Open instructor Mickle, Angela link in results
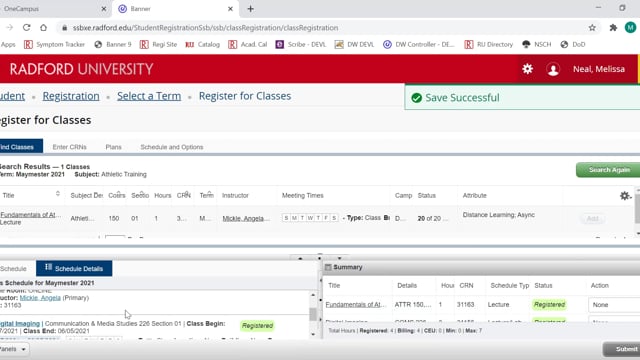 coord(246,218)
